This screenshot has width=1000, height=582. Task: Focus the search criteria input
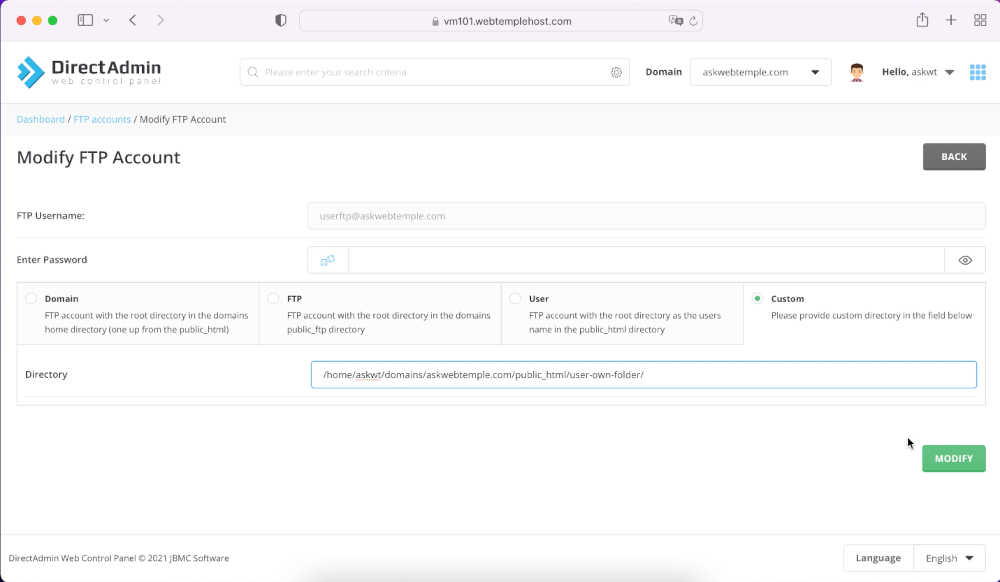point(435,72)
